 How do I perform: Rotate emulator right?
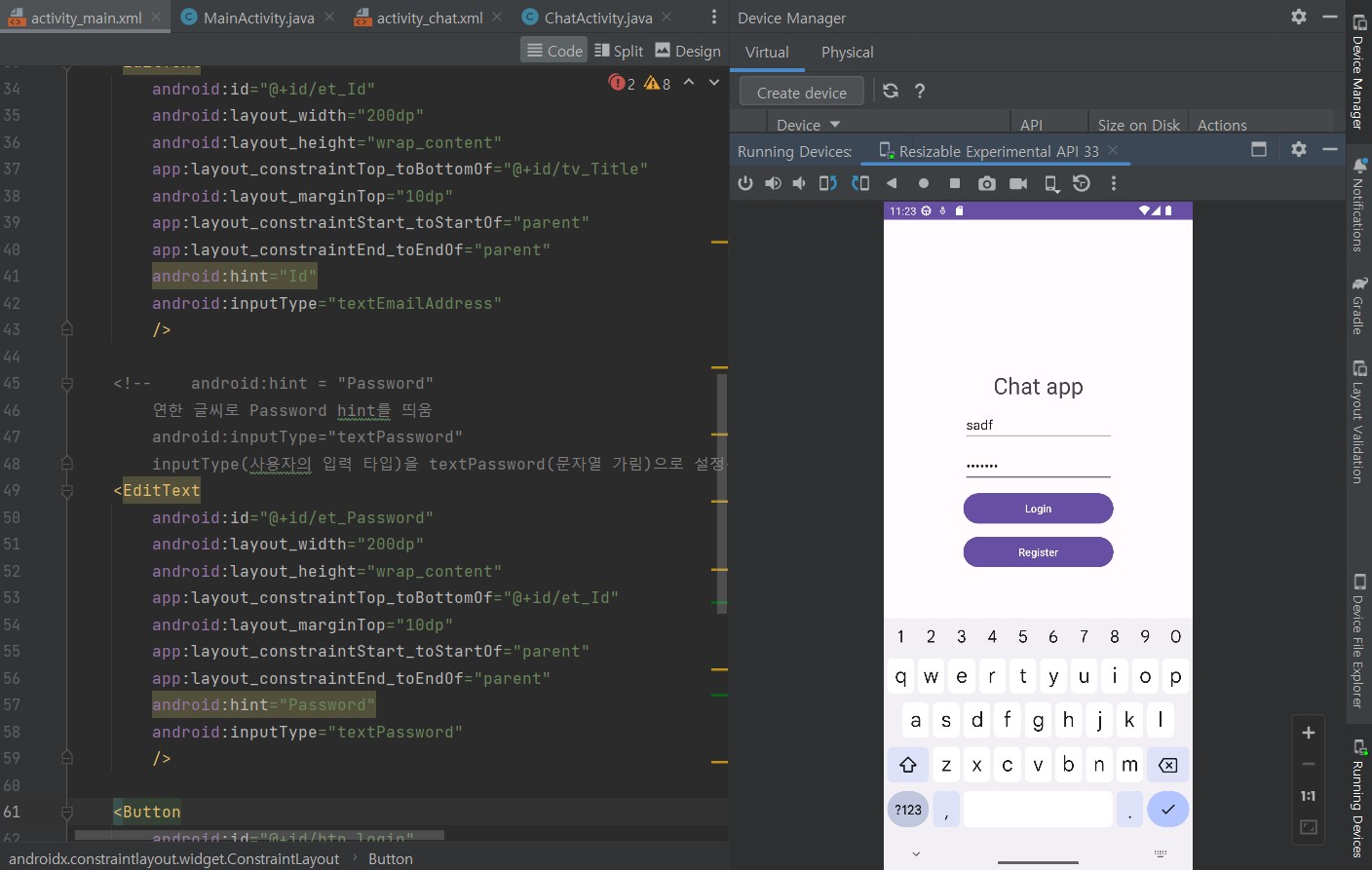click(x=860, y=183)
